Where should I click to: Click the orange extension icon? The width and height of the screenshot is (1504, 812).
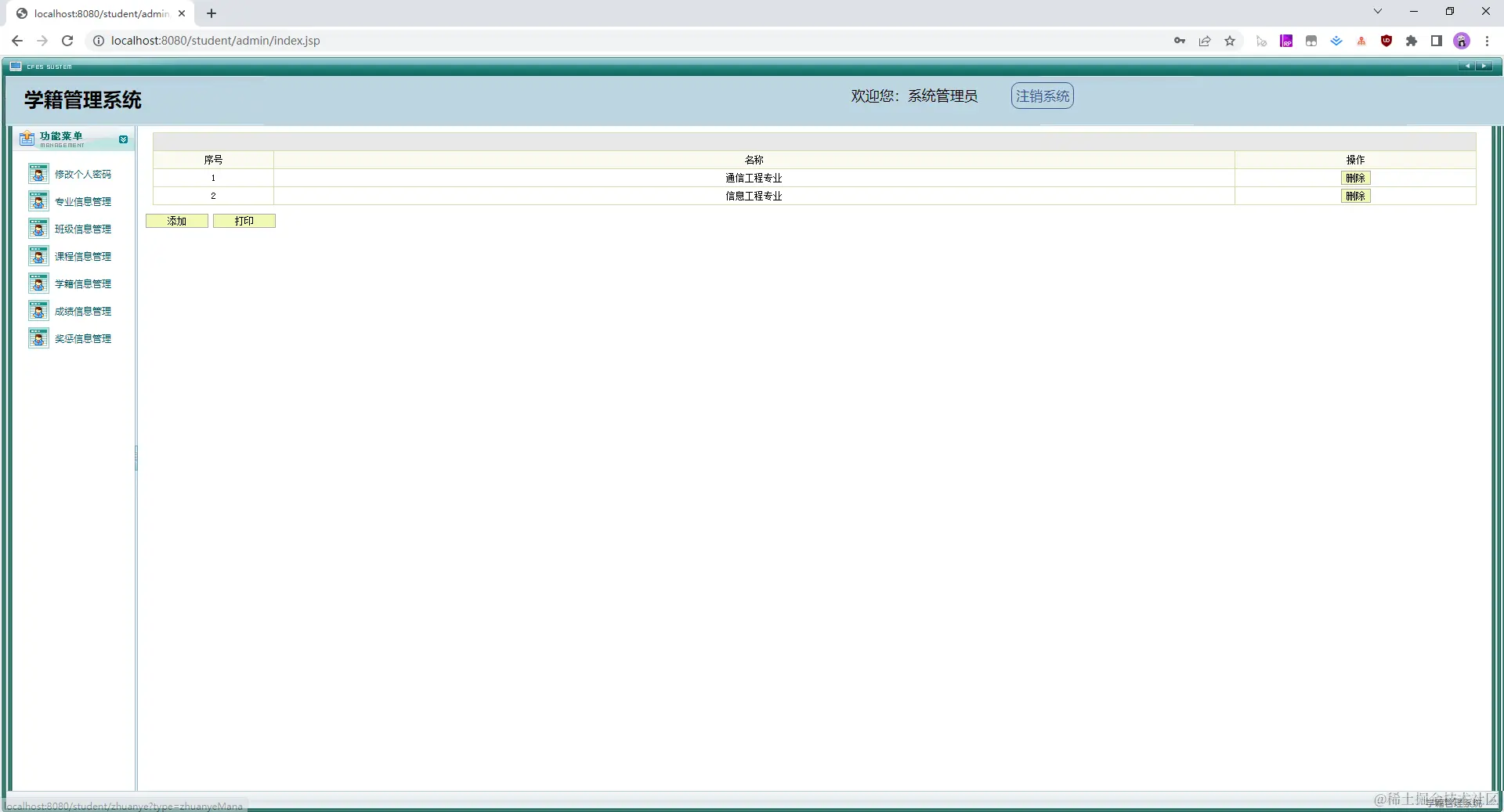click(x=1361, y=41)
